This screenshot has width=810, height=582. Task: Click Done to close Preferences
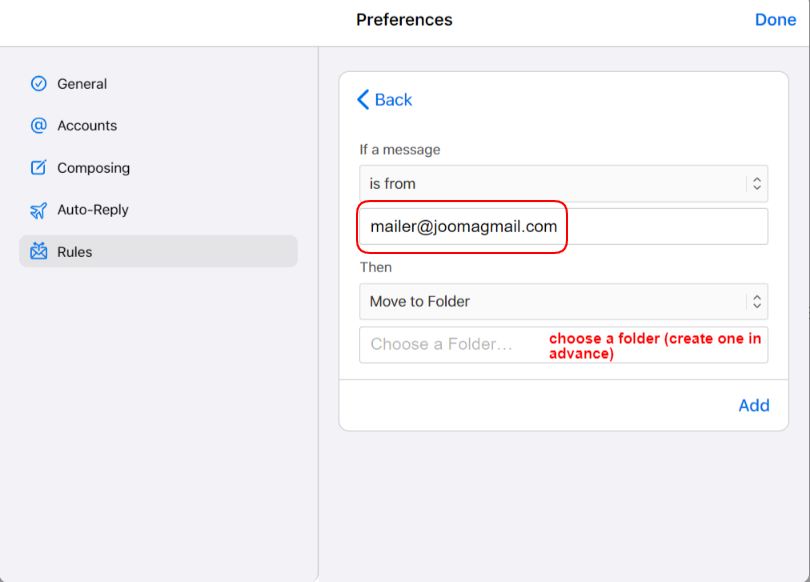775,20
